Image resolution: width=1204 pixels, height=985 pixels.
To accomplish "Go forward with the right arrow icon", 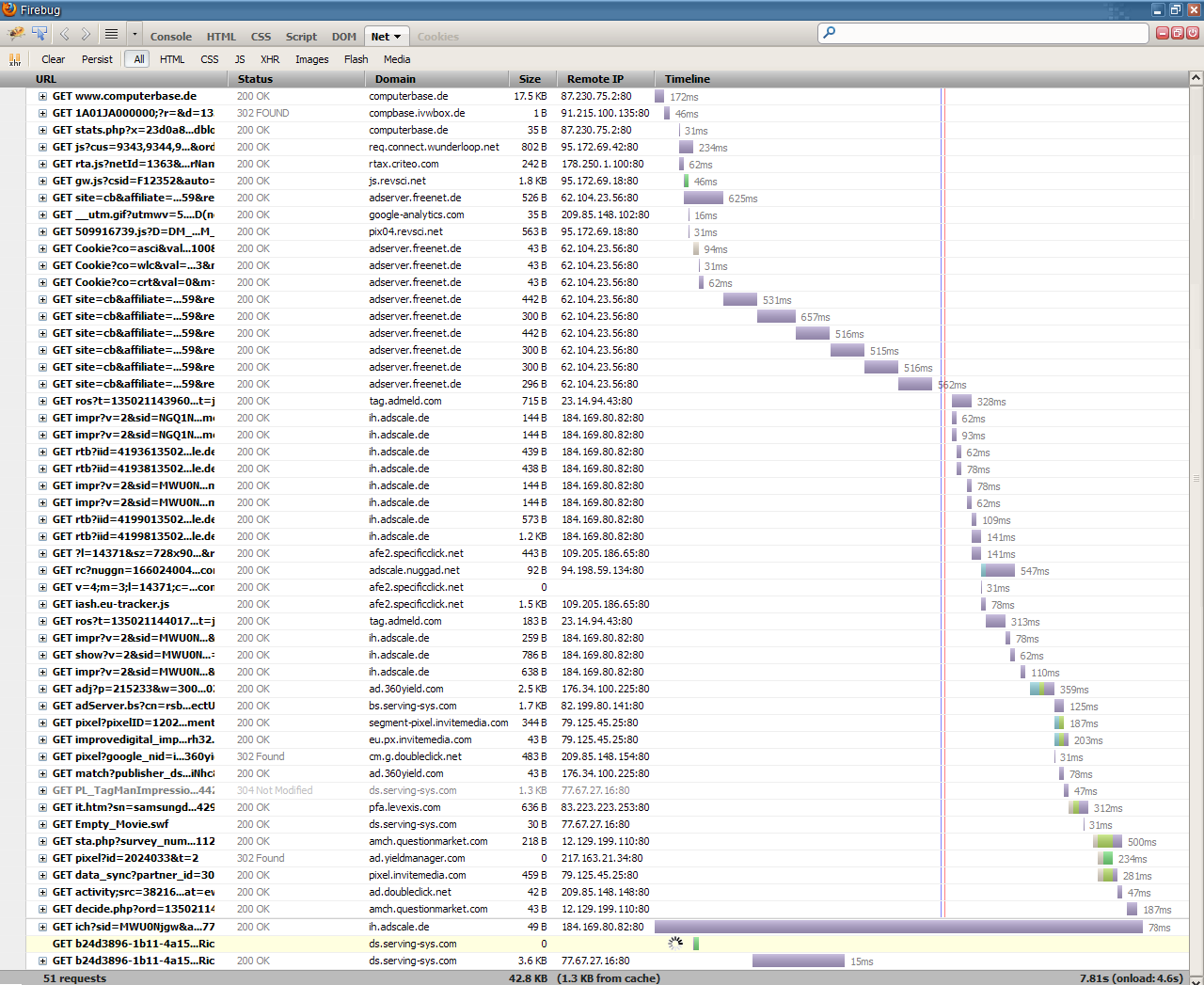I will pos(86,35).
